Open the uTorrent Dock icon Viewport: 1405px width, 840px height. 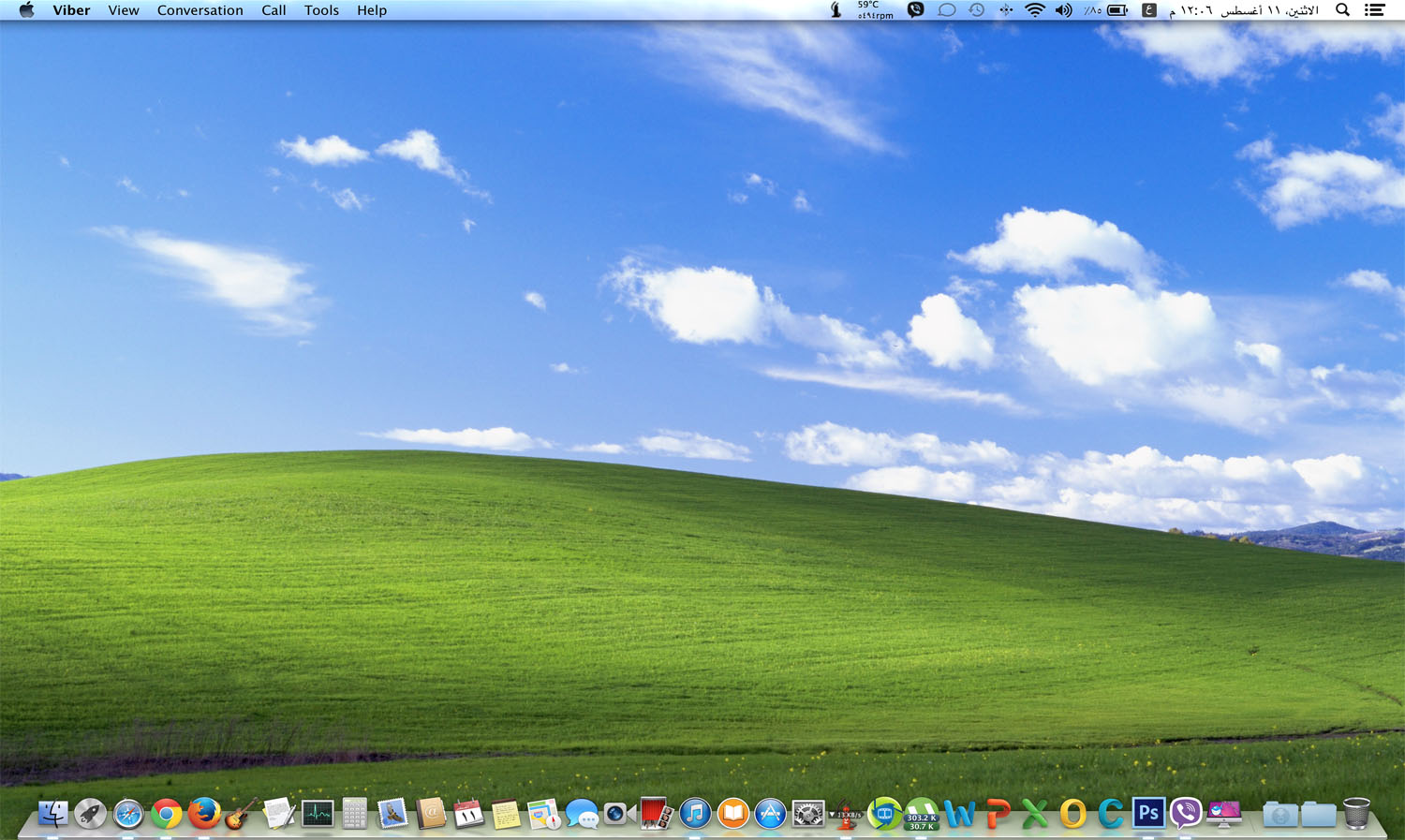coord(921,813)
